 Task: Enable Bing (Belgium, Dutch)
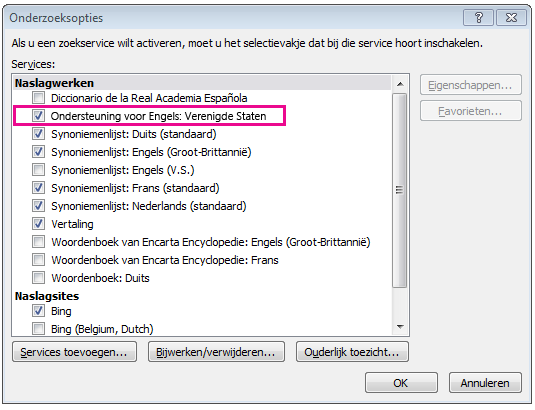pos(38,329)
